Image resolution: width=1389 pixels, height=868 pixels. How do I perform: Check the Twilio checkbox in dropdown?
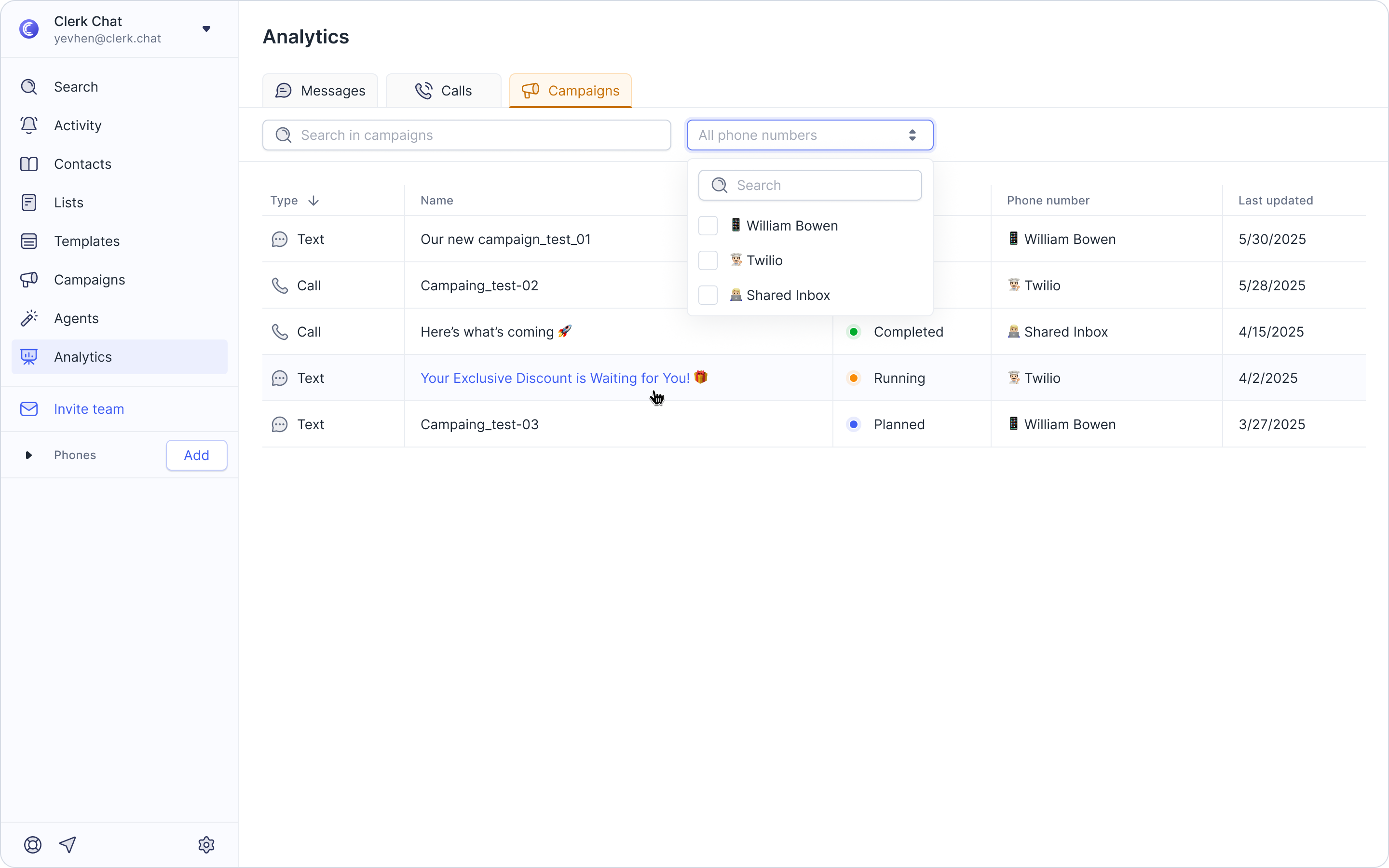[708, 260]
